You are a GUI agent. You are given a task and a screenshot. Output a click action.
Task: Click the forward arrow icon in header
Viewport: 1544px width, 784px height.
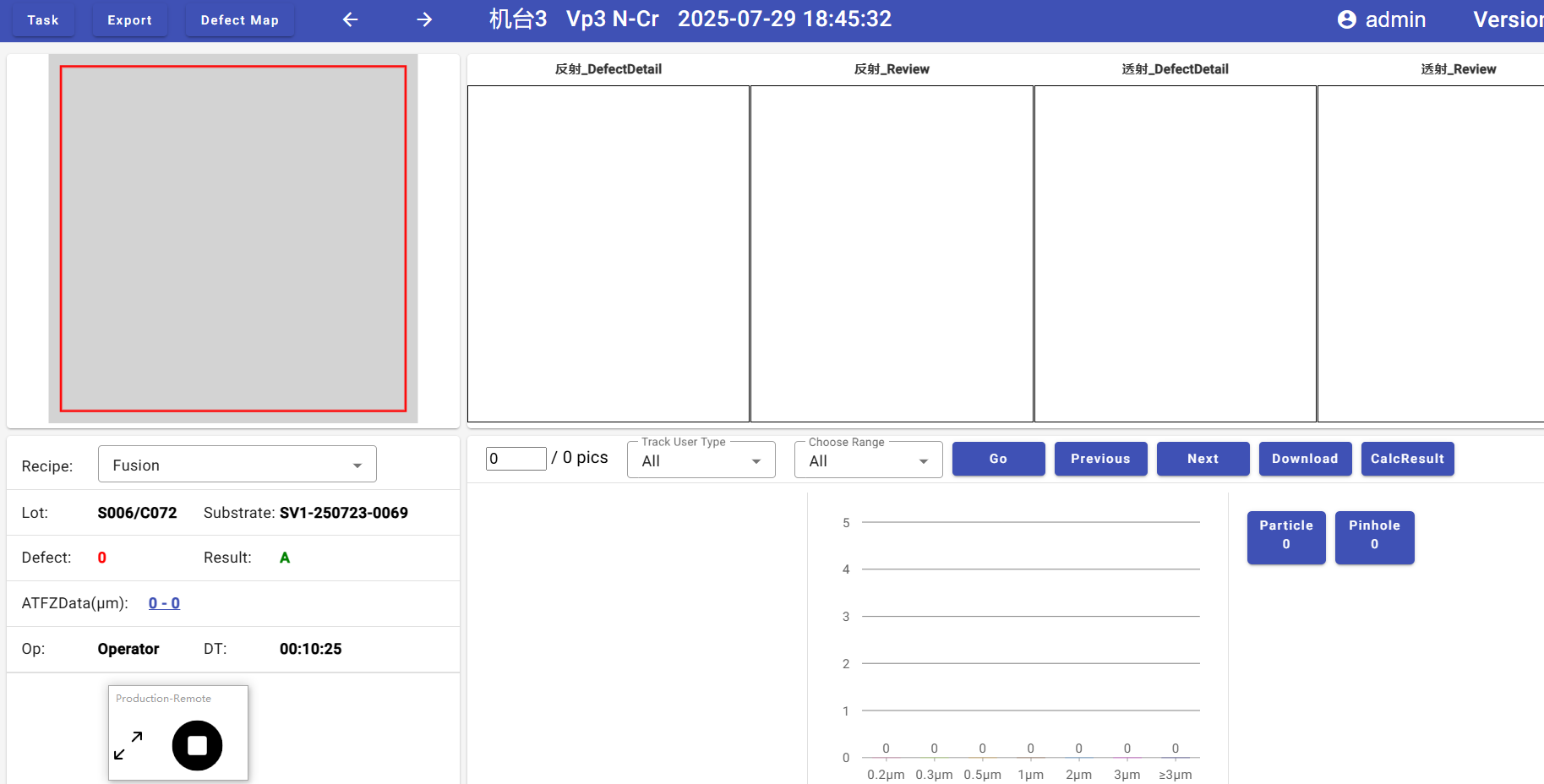click(424, 19)
